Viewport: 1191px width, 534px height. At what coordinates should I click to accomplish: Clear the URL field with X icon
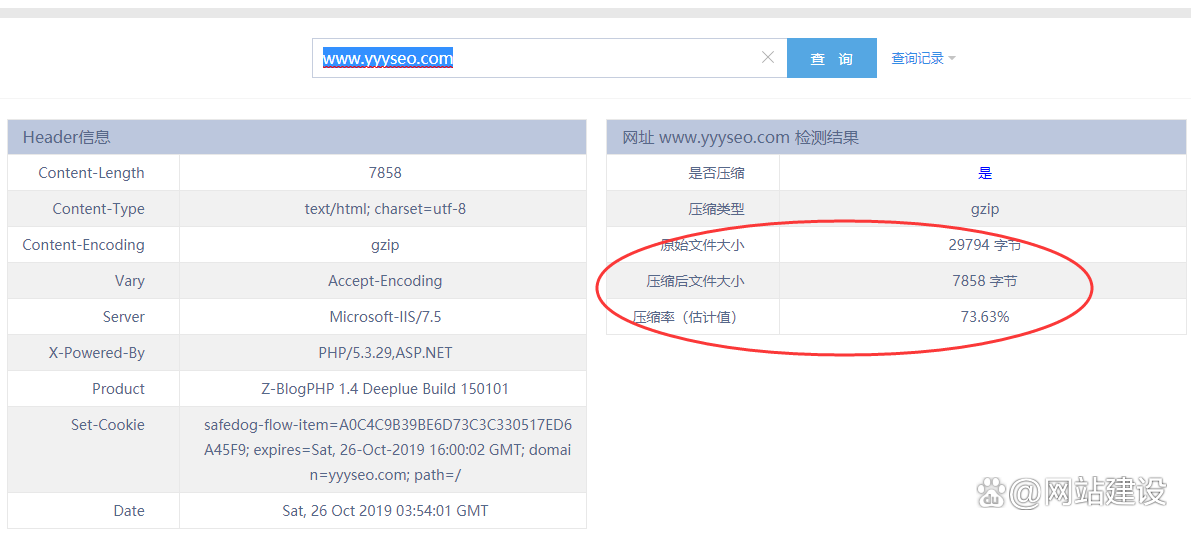[768, 58]
